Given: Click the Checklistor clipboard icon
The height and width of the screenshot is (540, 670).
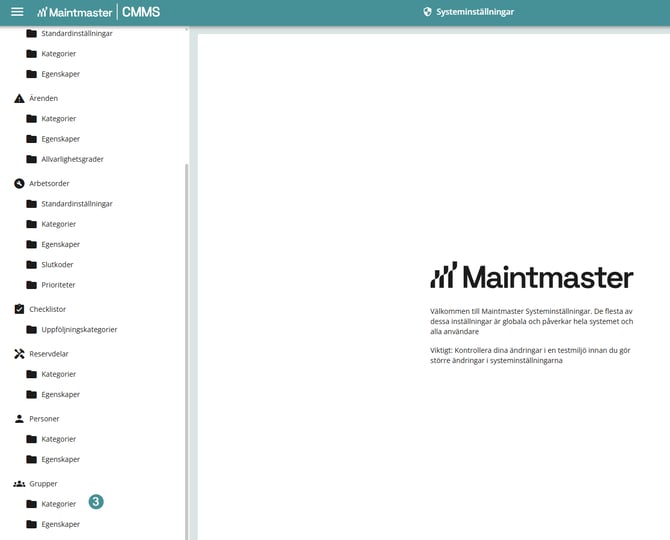Looking at the screenshot, I should 19,309.
